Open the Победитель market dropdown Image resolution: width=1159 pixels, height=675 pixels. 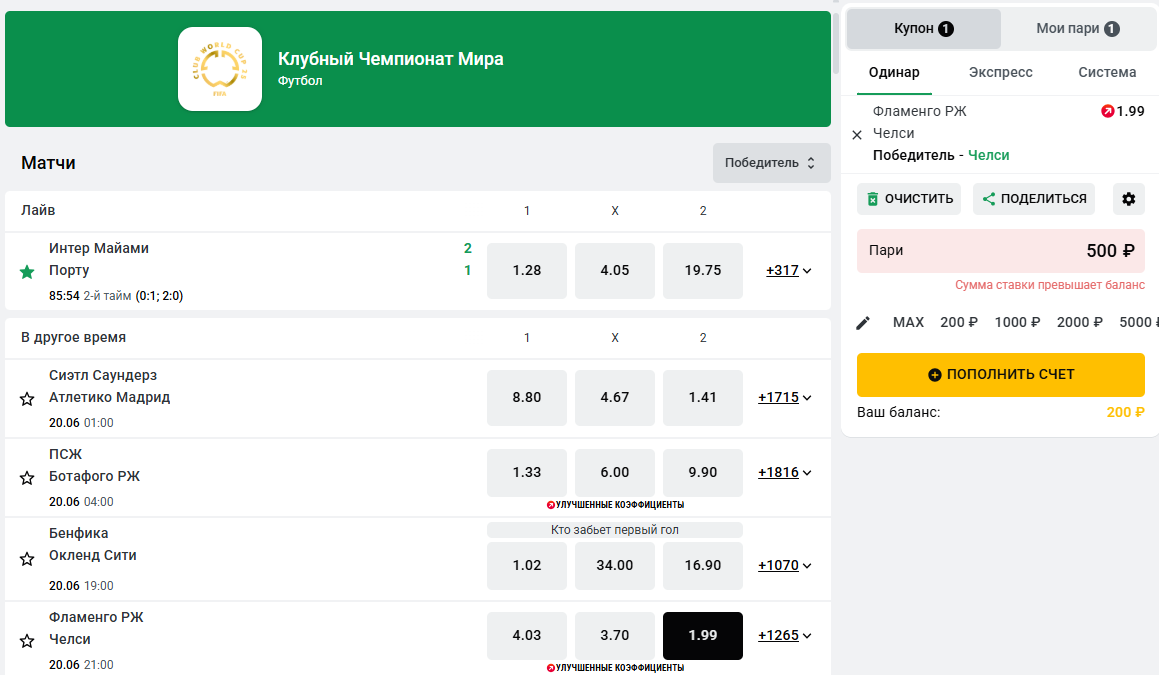tap(771, 163)
